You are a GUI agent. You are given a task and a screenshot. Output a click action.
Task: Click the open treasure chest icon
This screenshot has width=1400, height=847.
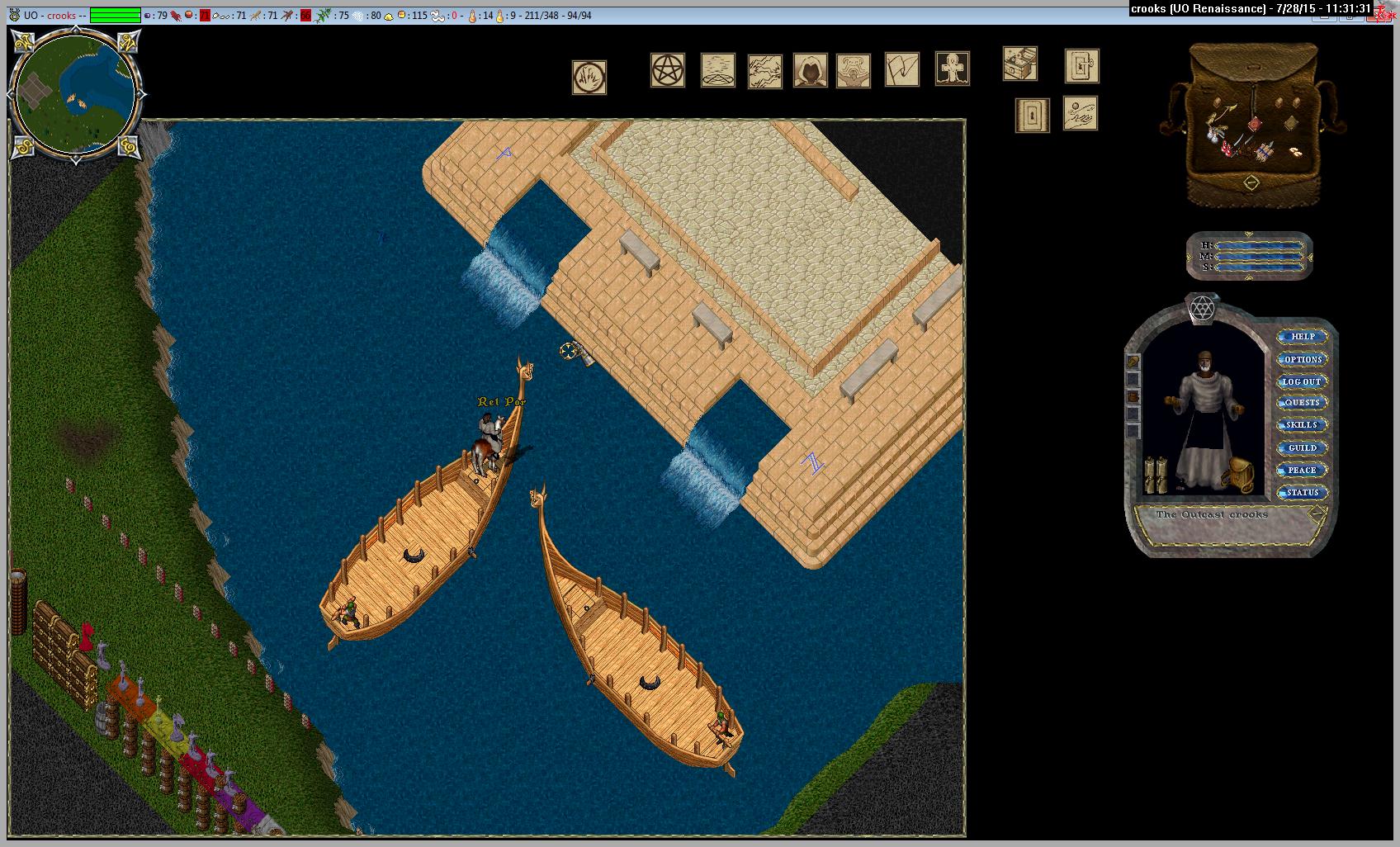(x=1020, y=64)
